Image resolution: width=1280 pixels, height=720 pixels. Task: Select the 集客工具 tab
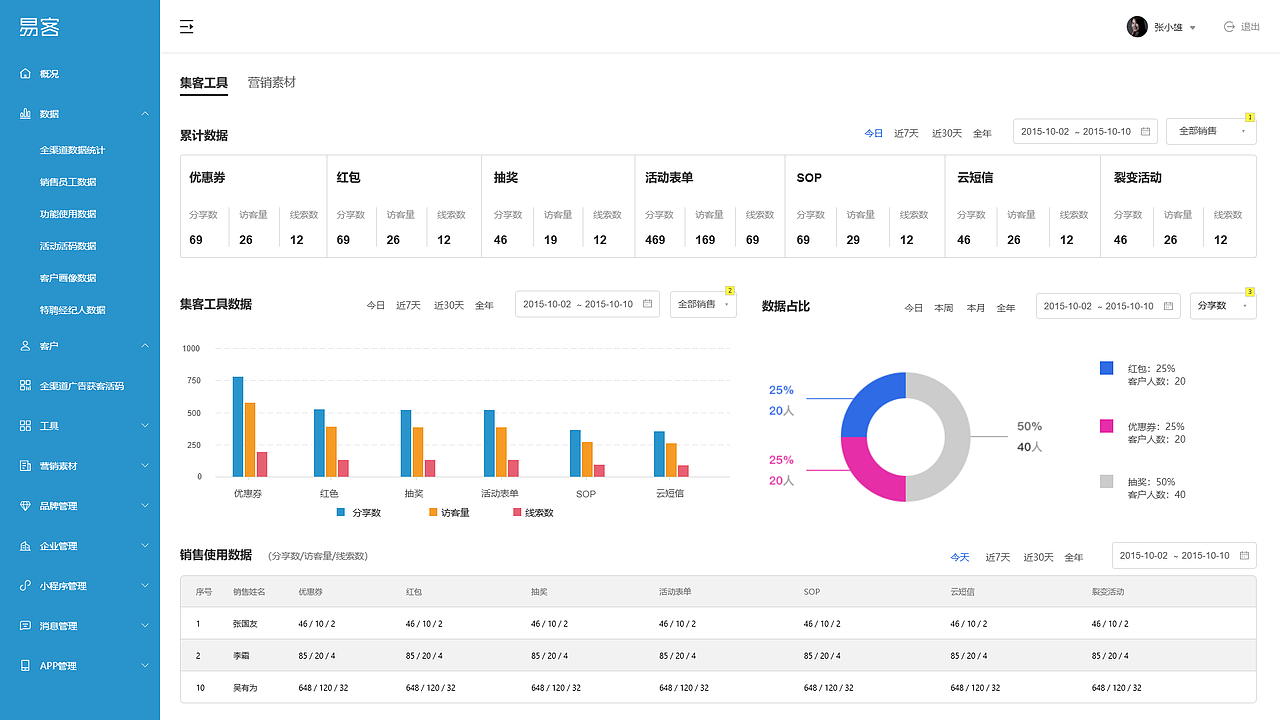coord(204,83)
